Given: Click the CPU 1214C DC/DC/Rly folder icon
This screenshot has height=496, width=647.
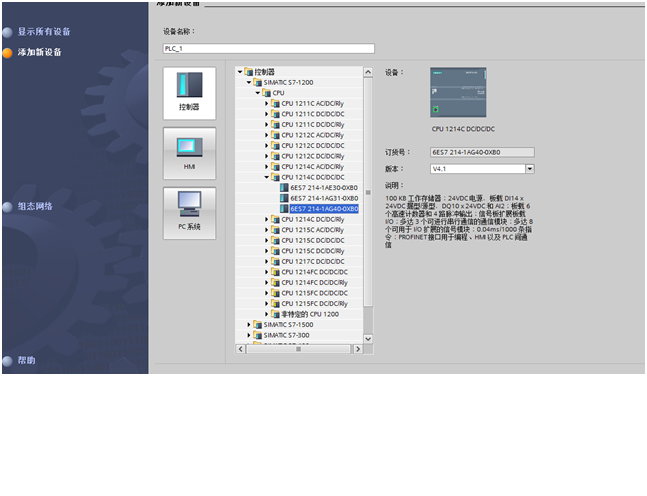Looking at the screenshot, I should click(275, 220).
